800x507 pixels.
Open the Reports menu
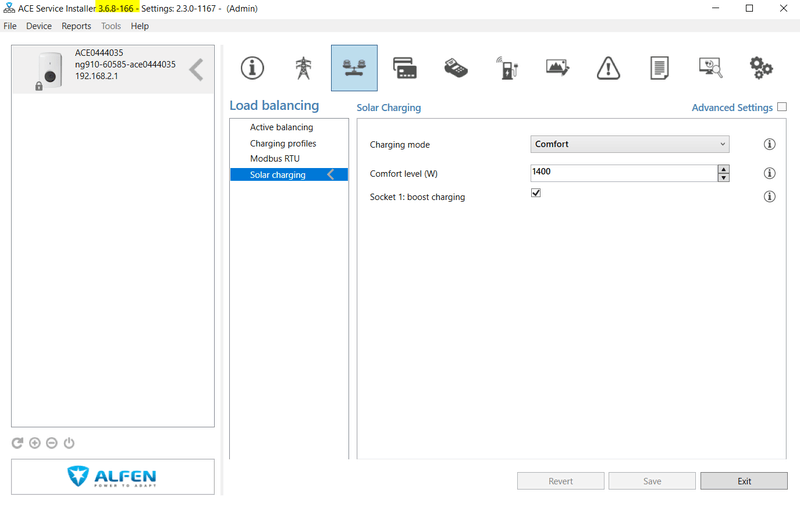[76, 26]
